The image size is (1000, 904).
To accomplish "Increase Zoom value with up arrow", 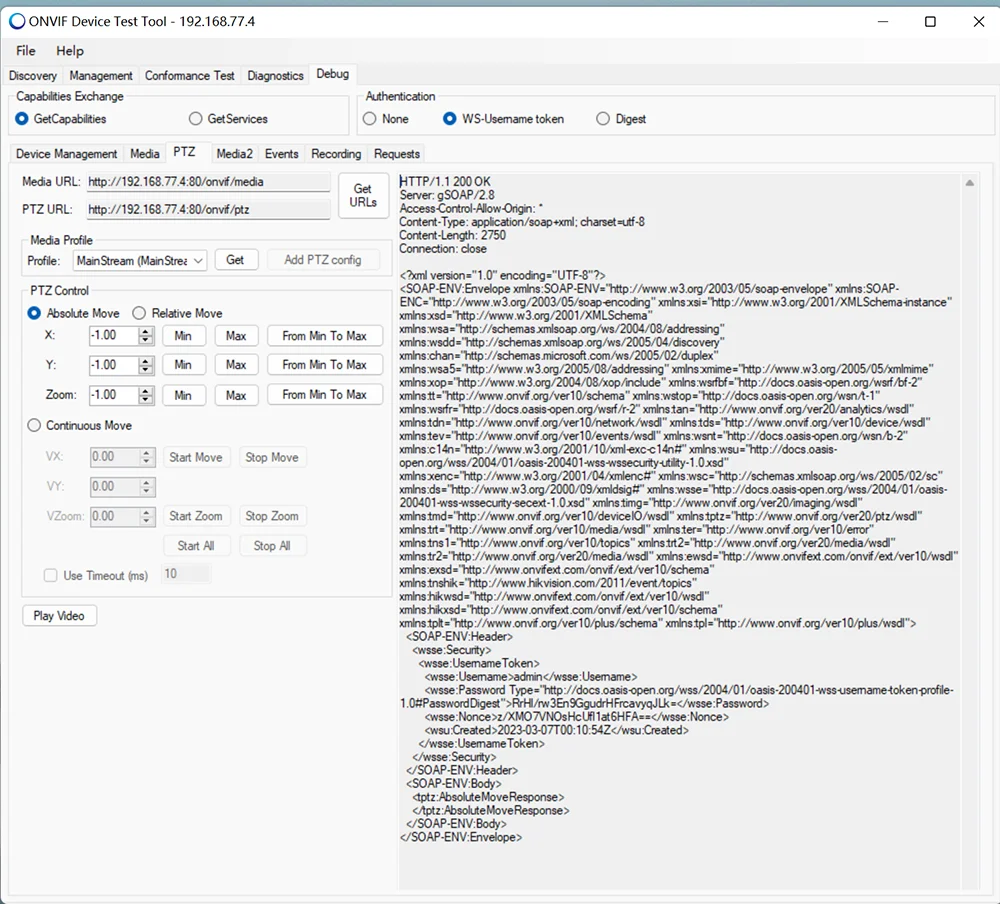I will (x=146, y=390).
